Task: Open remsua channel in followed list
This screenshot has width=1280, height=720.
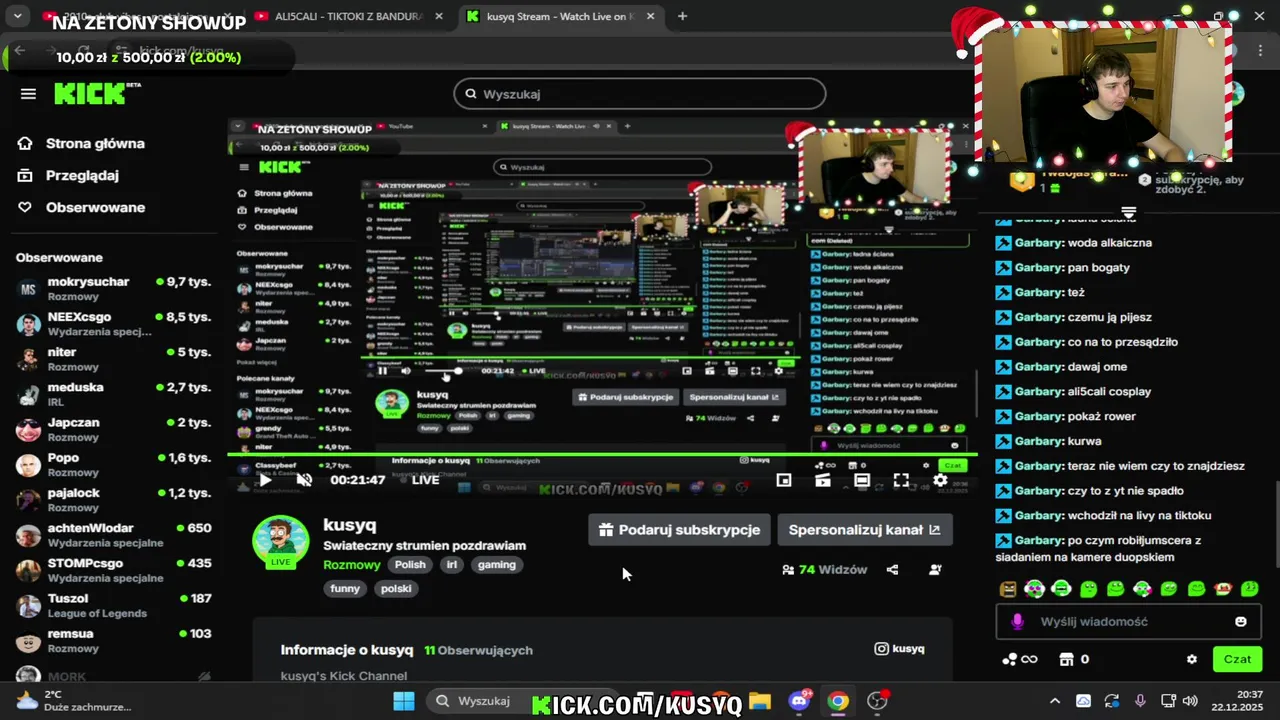Action: tap(114, 641)
